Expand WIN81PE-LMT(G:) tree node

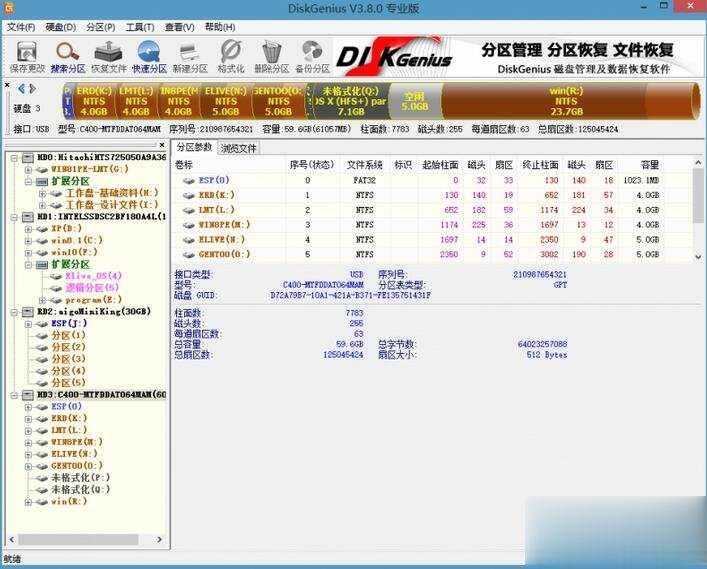pyautogui.click(x=28, y=170)
